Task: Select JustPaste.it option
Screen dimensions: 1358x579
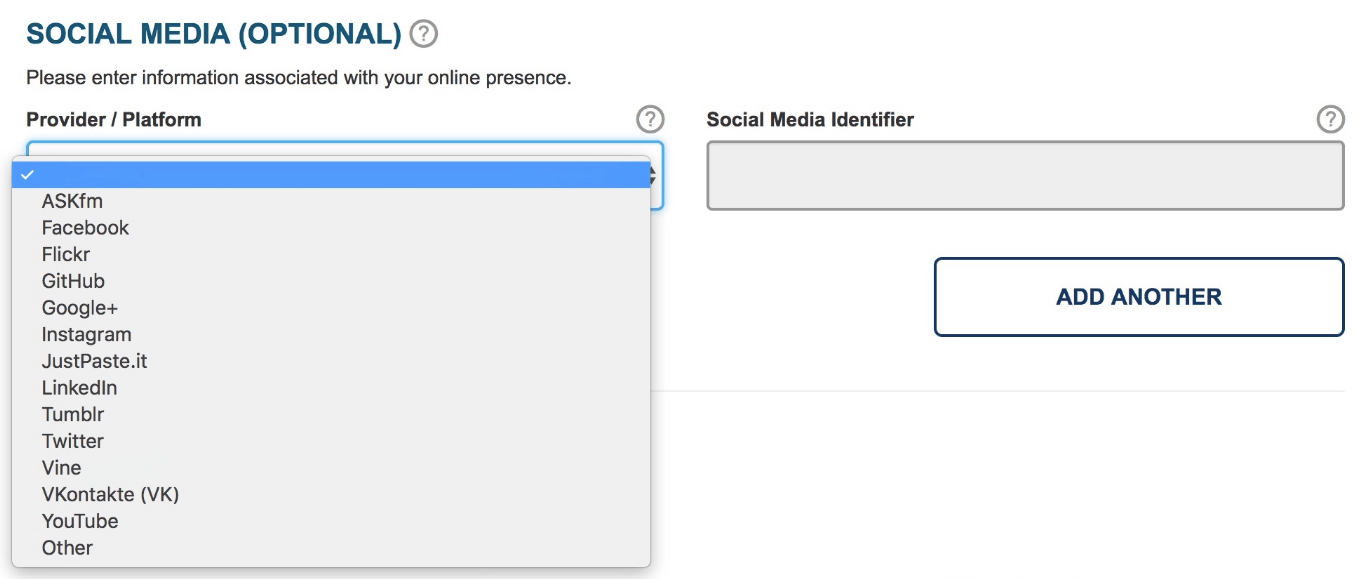Action: click(331, 361)
